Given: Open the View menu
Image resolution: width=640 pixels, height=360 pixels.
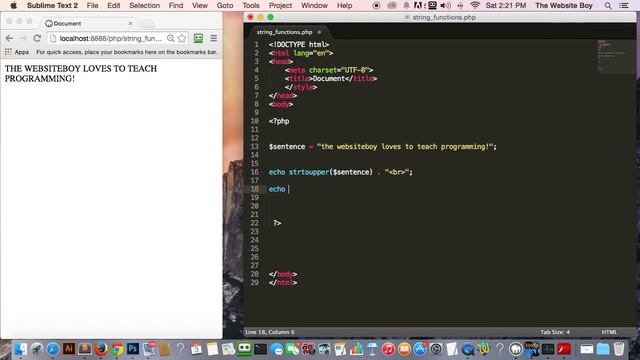Looking at the screenshot, I should tap(200, 5).
